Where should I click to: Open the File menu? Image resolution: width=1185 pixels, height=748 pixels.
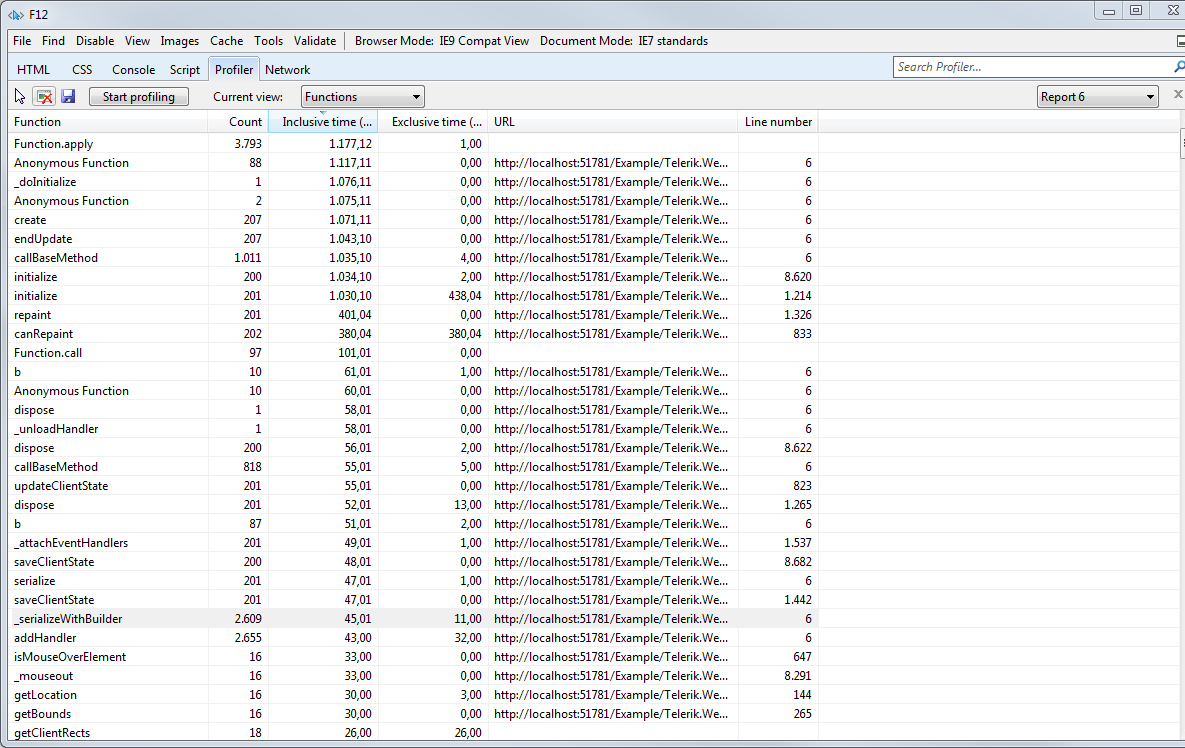22,41
